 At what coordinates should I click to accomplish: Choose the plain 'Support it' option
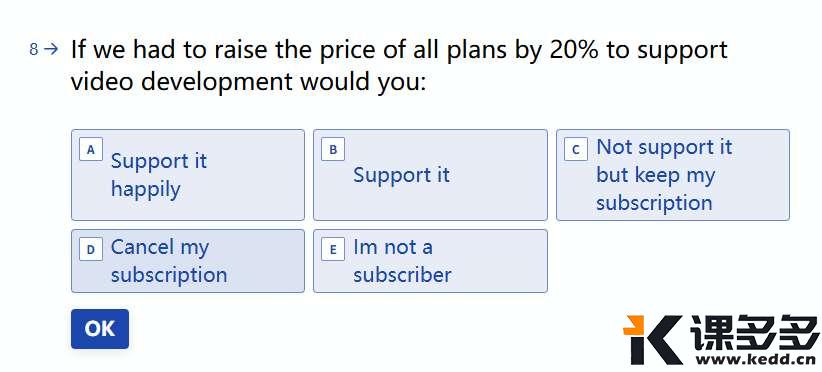[x=430, y=174]
